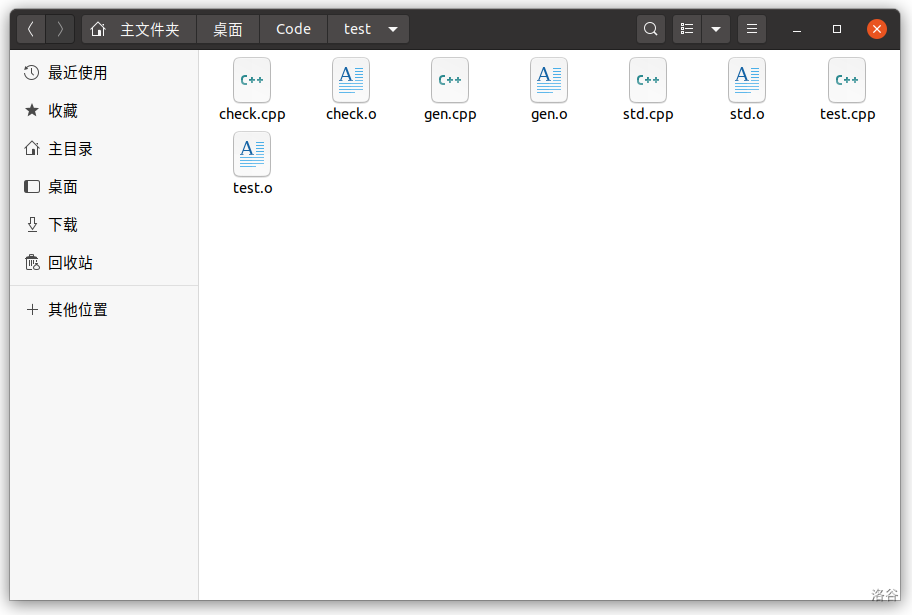Open the check.cpp file icon
912x615 pixels.
252,80
